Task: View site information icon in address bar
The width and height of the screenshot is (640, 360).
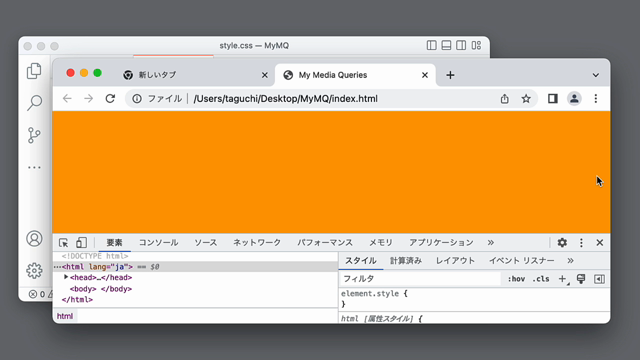Action: (137, 98)
